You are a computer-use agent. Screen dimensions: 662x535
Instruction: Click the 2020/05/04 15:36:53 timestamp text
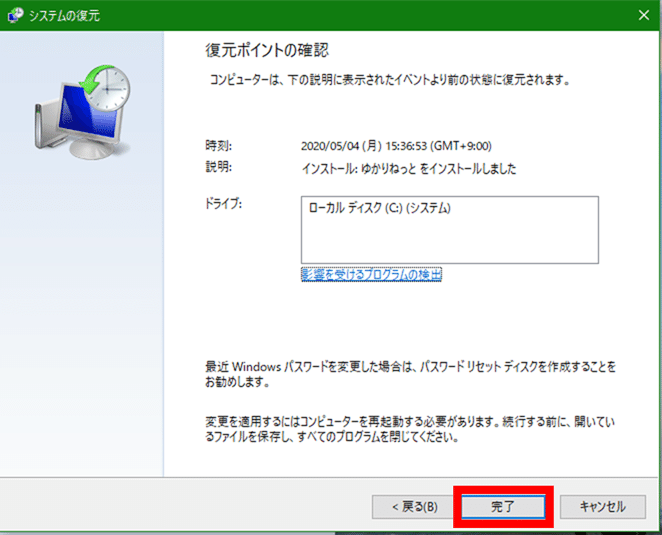[x=396, y=146]
